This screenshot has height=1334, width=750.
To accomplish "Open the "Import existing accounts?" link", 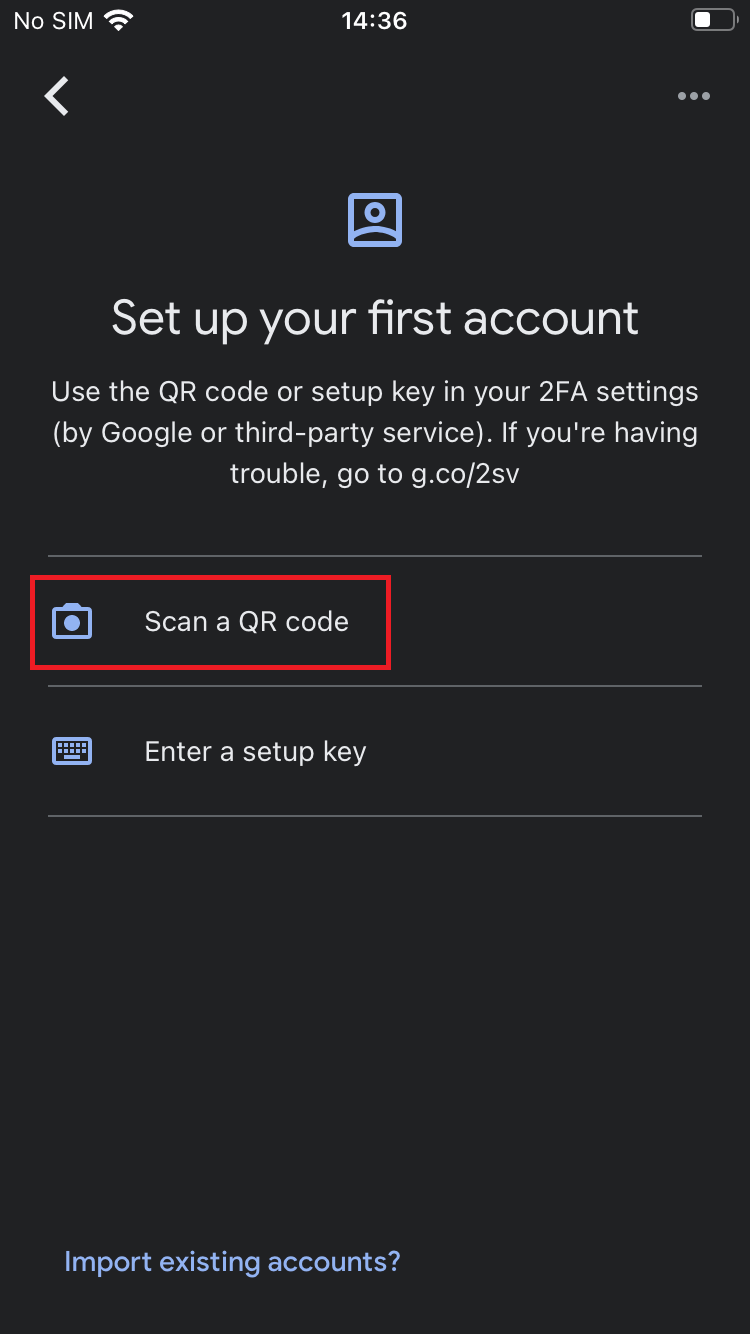I will tap(232, 1261).
